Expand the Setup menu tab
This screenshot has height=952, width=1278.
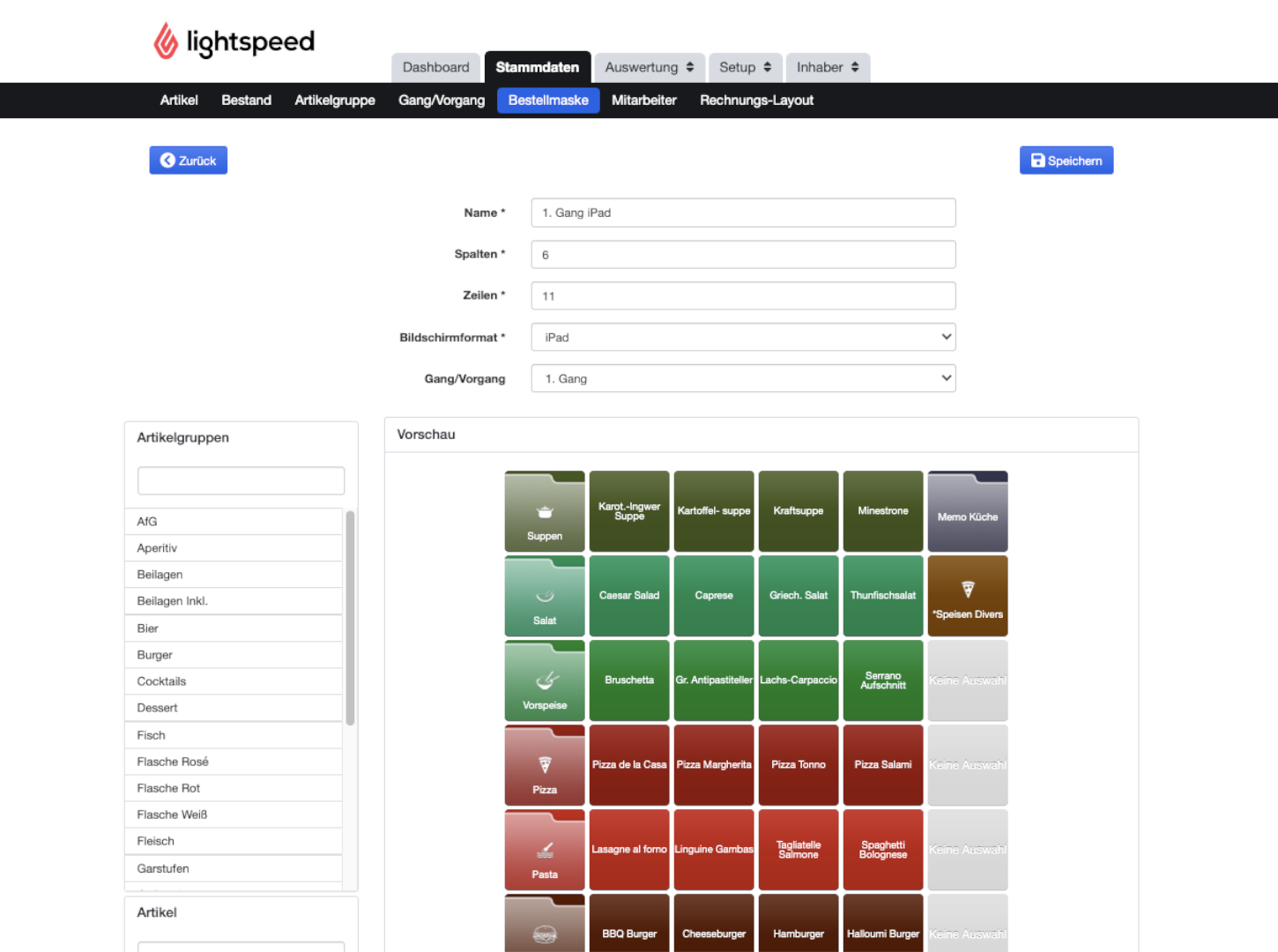pos(745,67)
